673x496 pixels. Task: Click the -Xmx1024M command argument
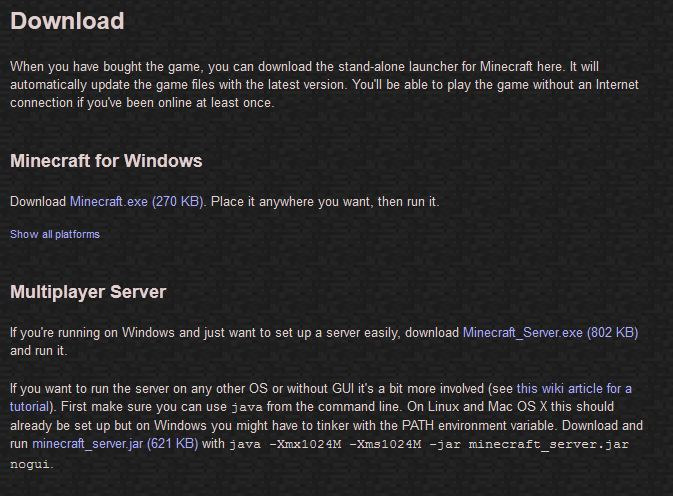click(305, 444)
